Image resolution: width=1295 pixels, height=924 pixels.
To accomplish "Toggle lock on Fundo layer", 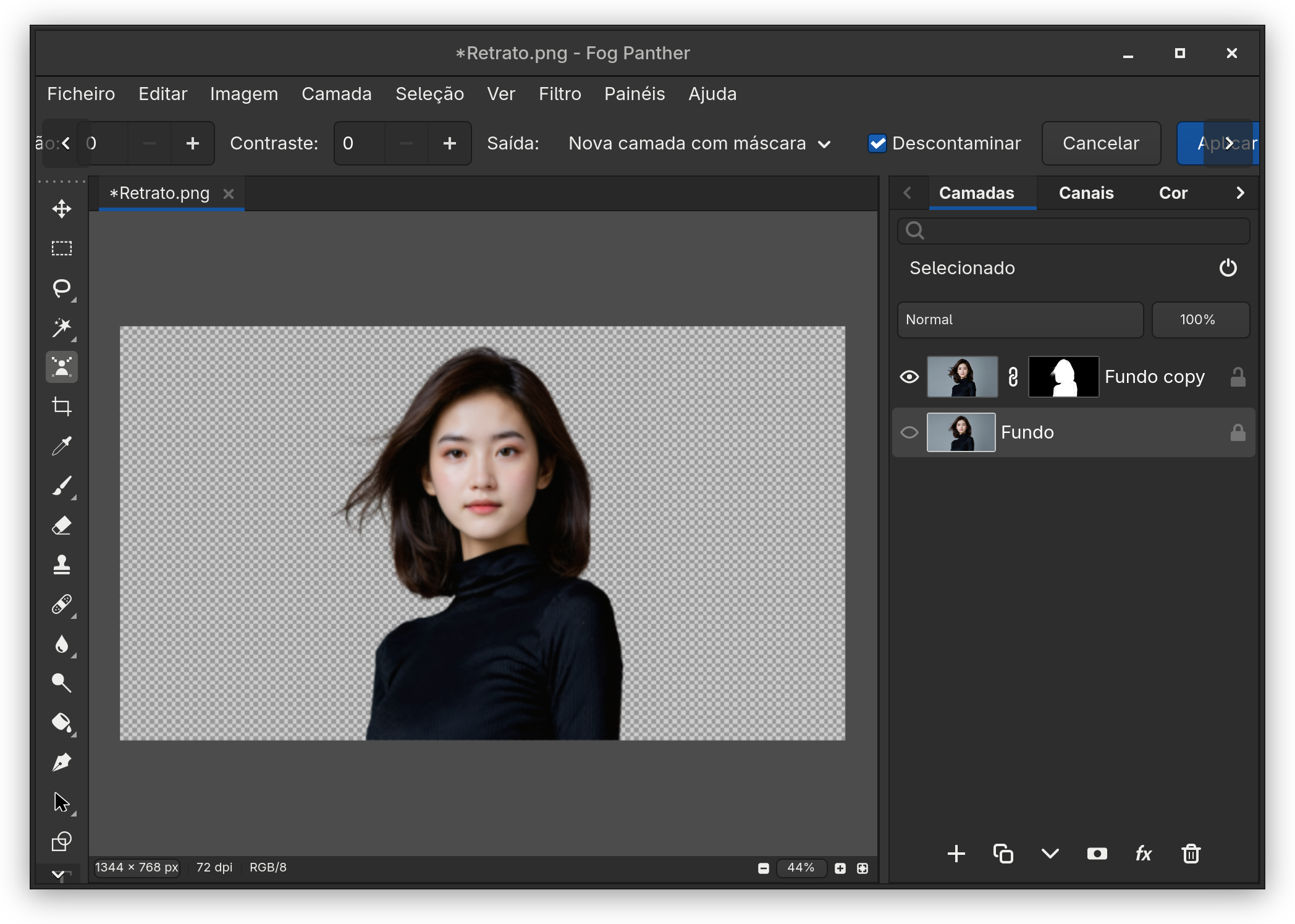I will pyautogui.click(x=1238, y=432).
